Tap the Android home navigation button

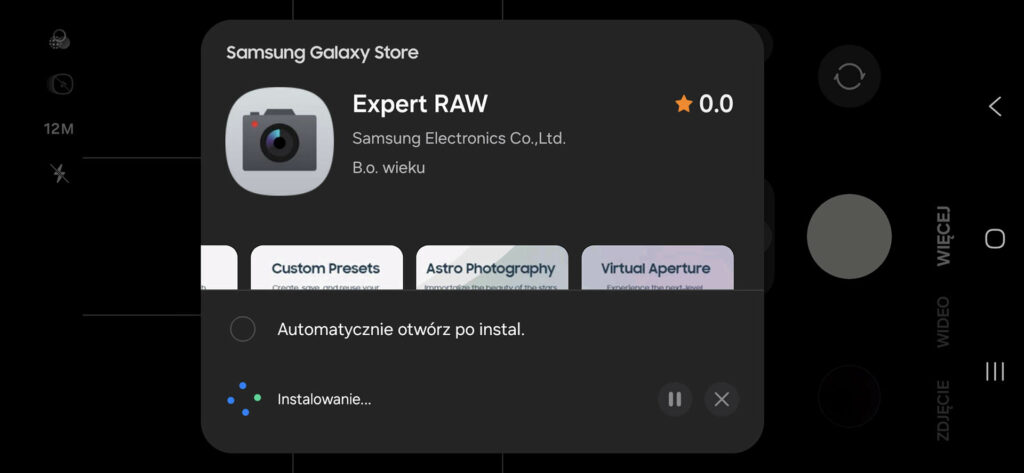(995, 239)
